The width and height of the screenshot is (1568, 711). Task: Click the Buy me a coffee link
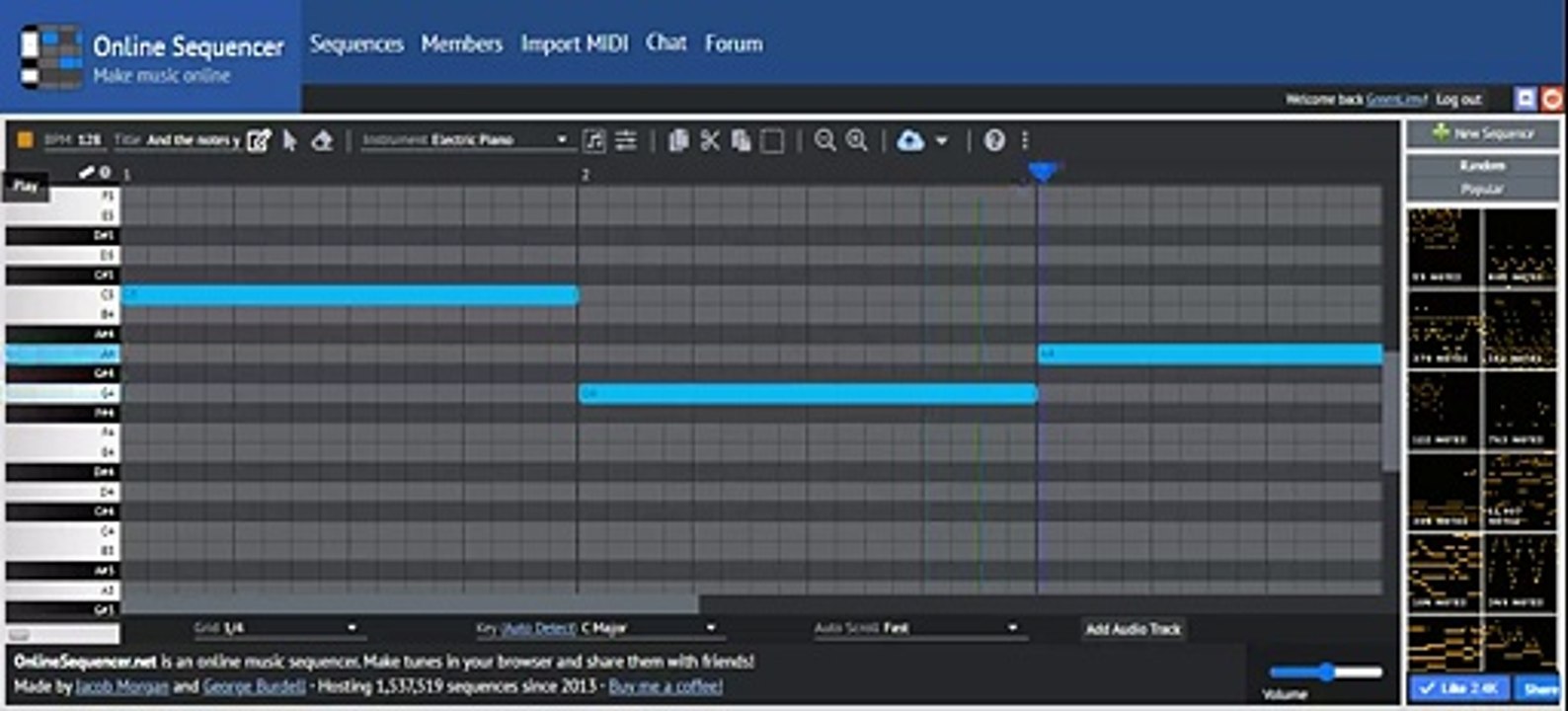666,686
